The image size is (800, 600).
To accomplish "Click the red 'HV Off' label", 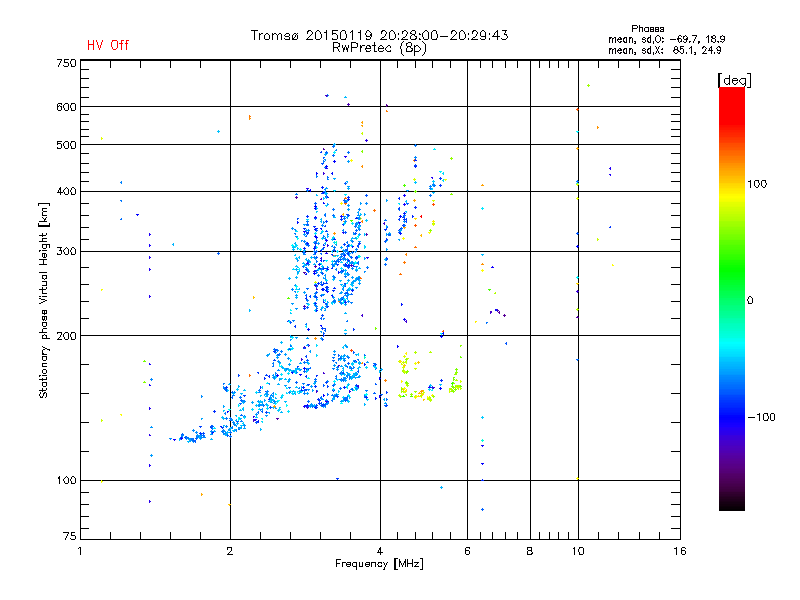I will (x=108, y=45).
